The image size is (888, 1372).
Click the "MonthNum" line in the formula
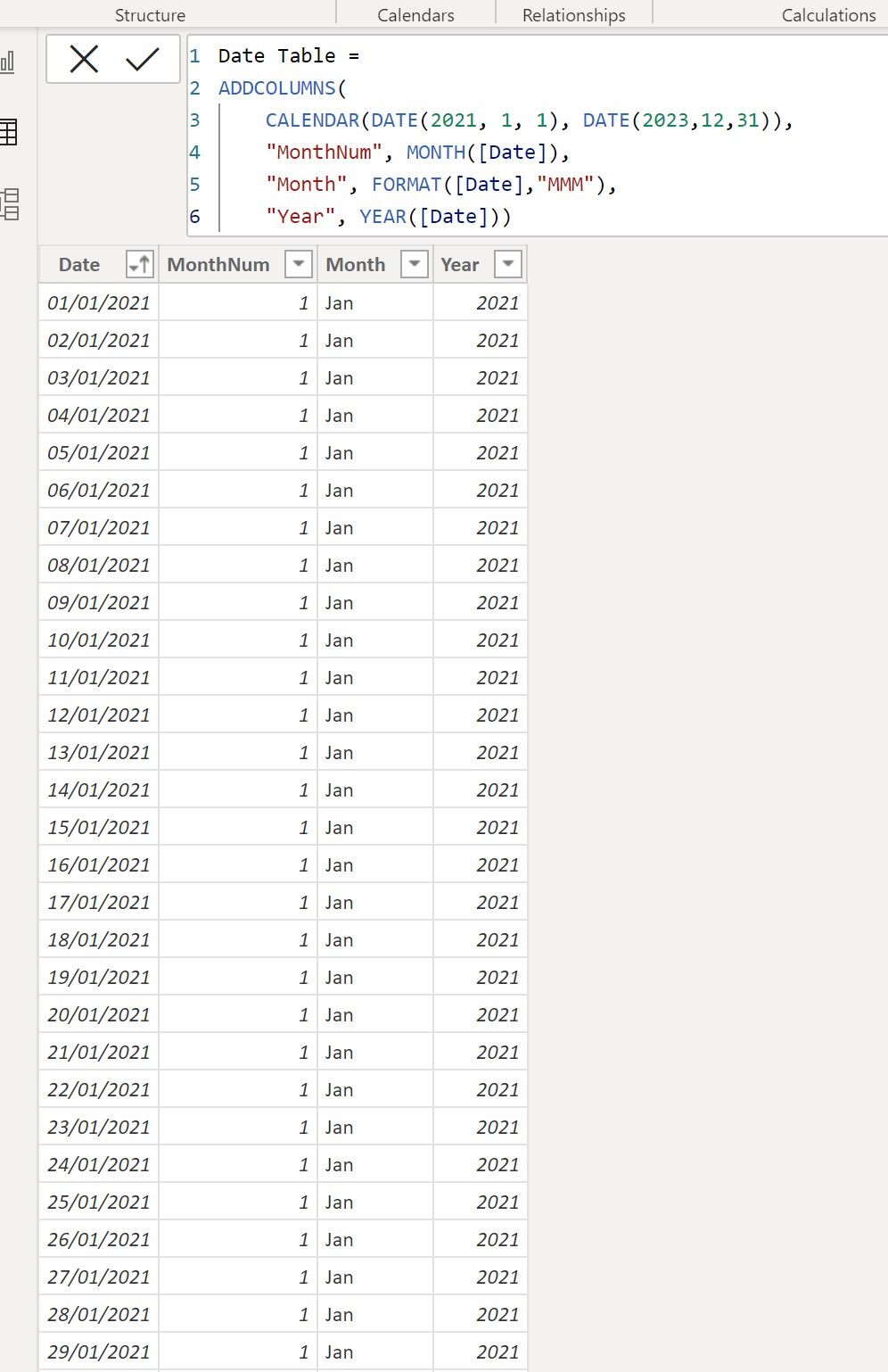click(417, 152)
